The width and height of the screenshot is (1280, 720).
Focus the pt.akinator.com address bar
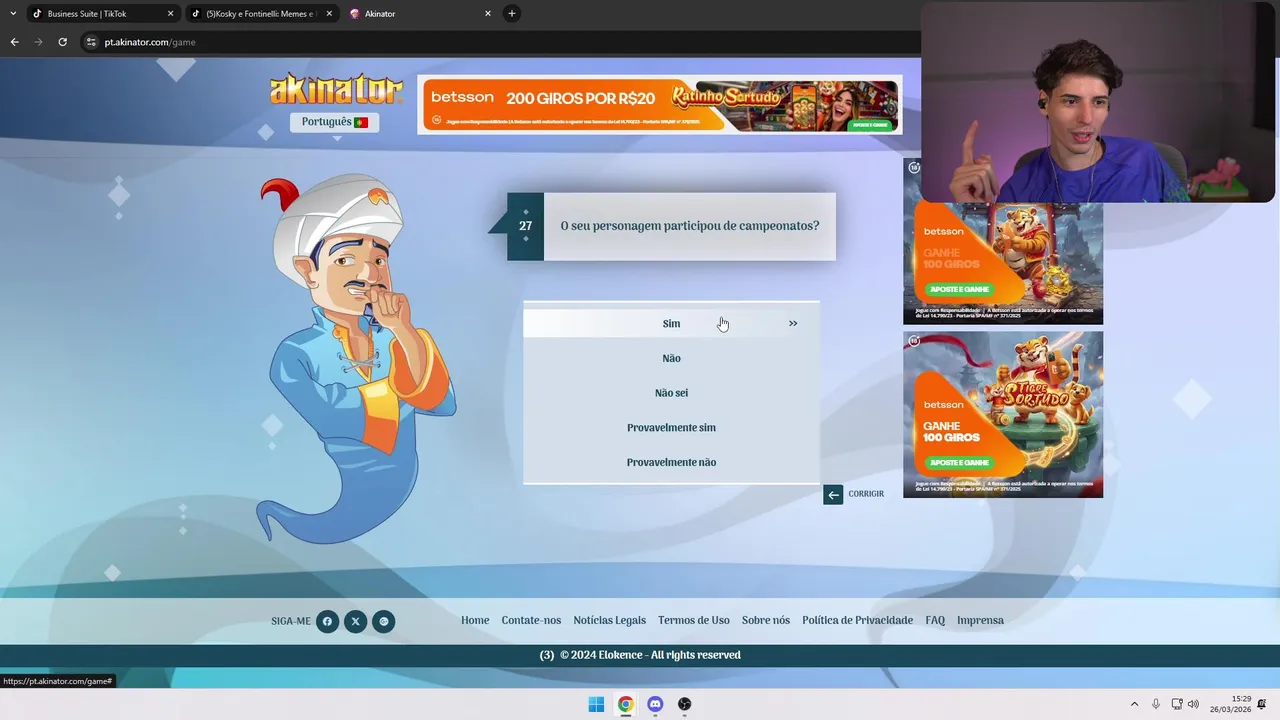pyautogui.click(x=500, y=42)
